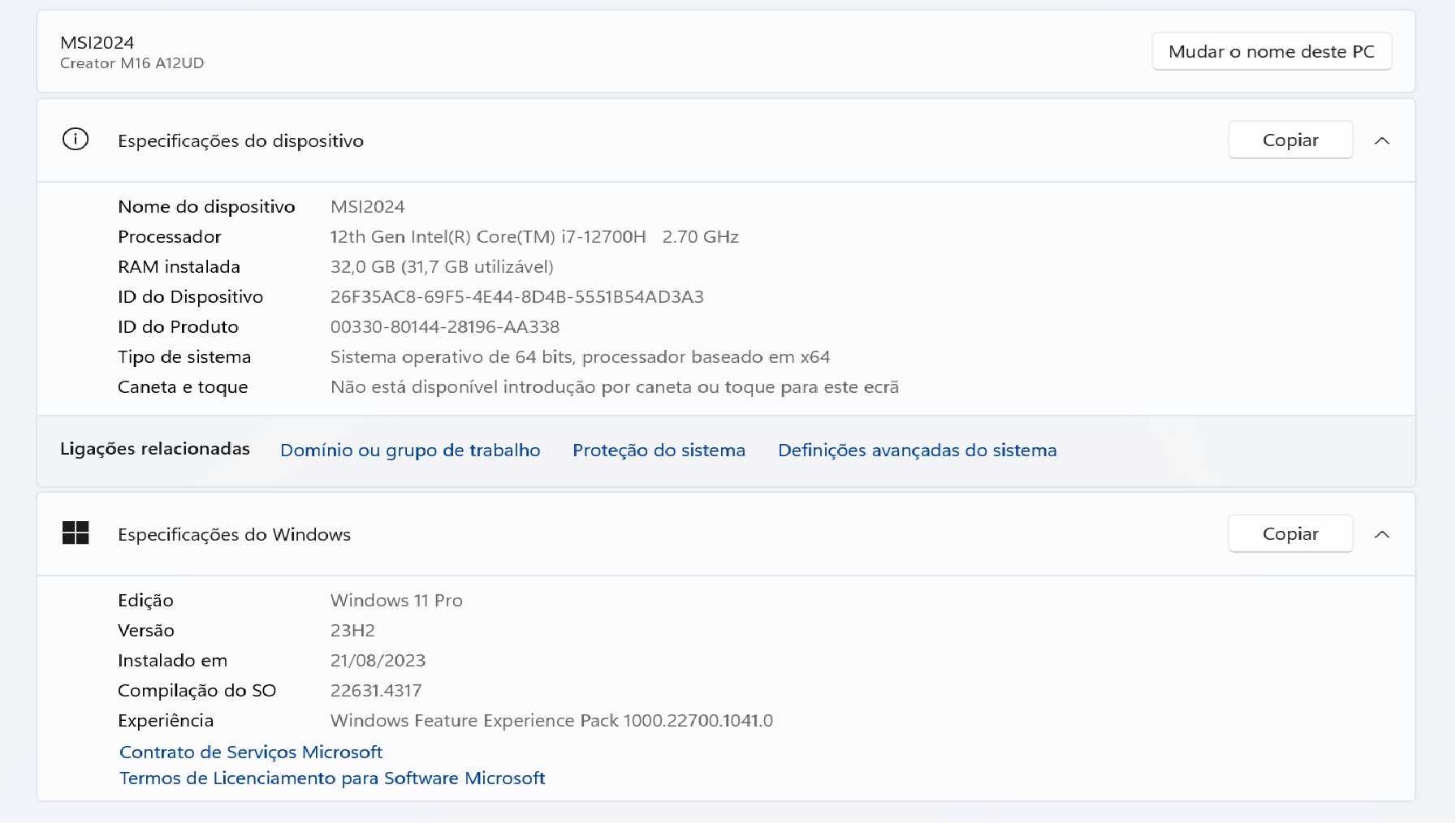The image size is (1456, 828).
Task: Select version value 23H2
Action: pos(352,631)
